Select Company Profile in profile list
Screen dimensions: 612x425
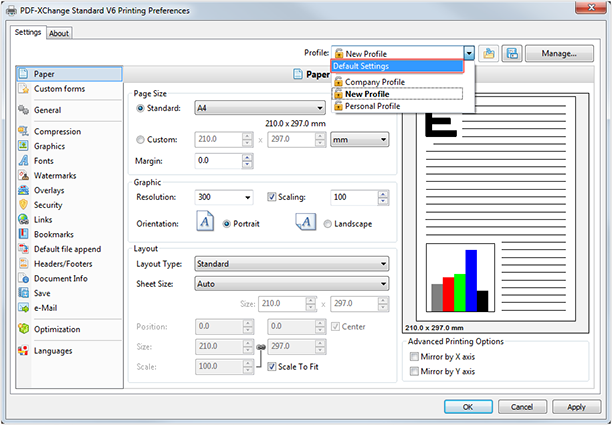tap(397, 82)
